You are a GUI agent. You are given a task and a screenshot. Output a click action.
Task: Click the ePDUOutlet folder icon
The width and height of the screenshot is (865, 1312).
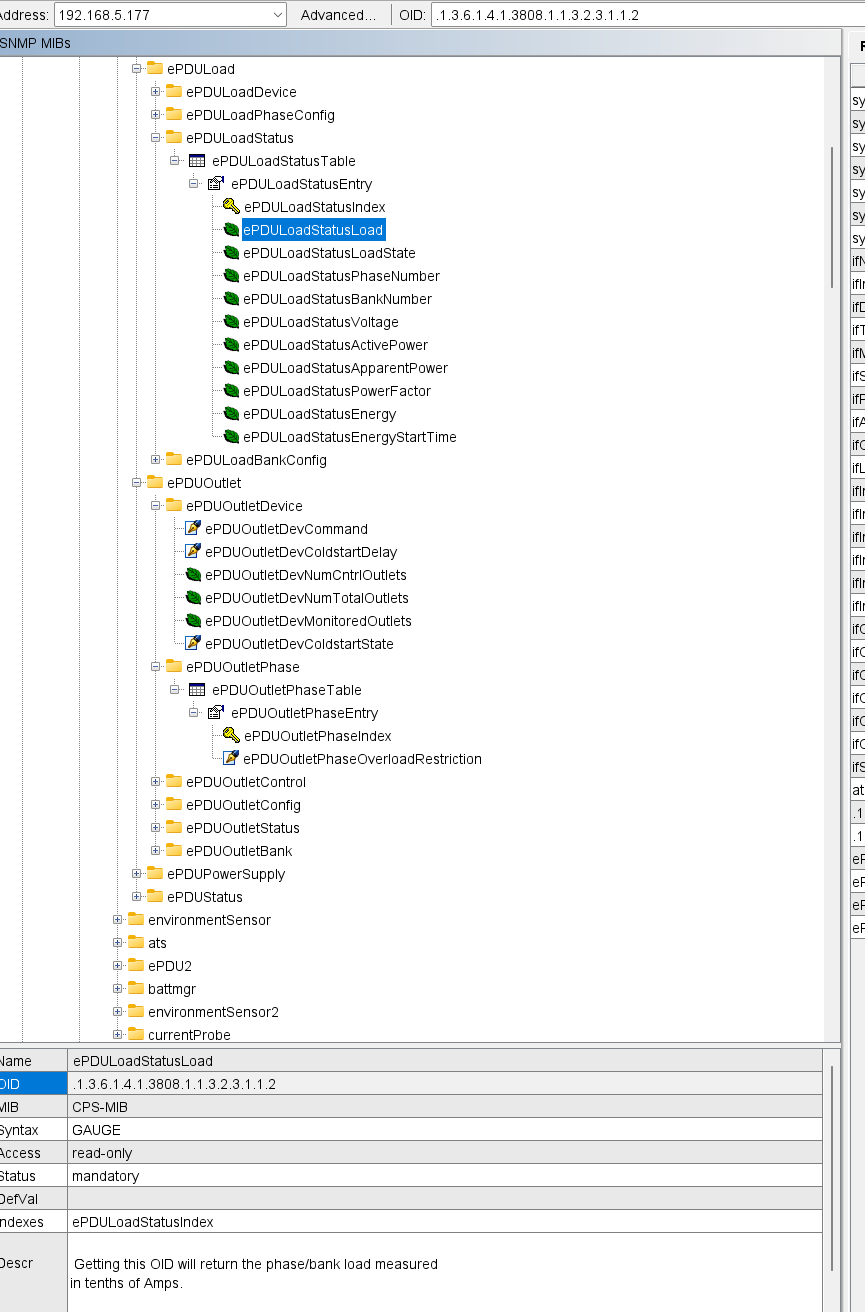155,483
